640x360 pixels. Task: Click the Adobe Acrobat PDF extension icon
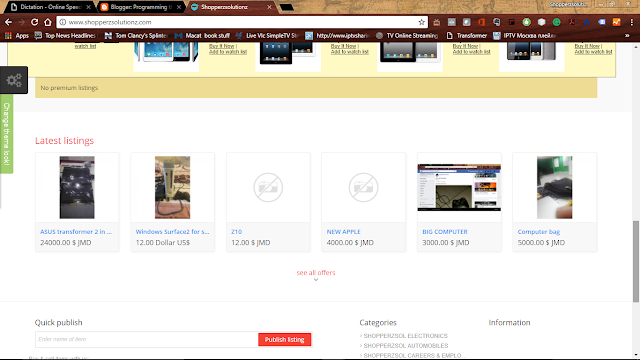point(572,22)
